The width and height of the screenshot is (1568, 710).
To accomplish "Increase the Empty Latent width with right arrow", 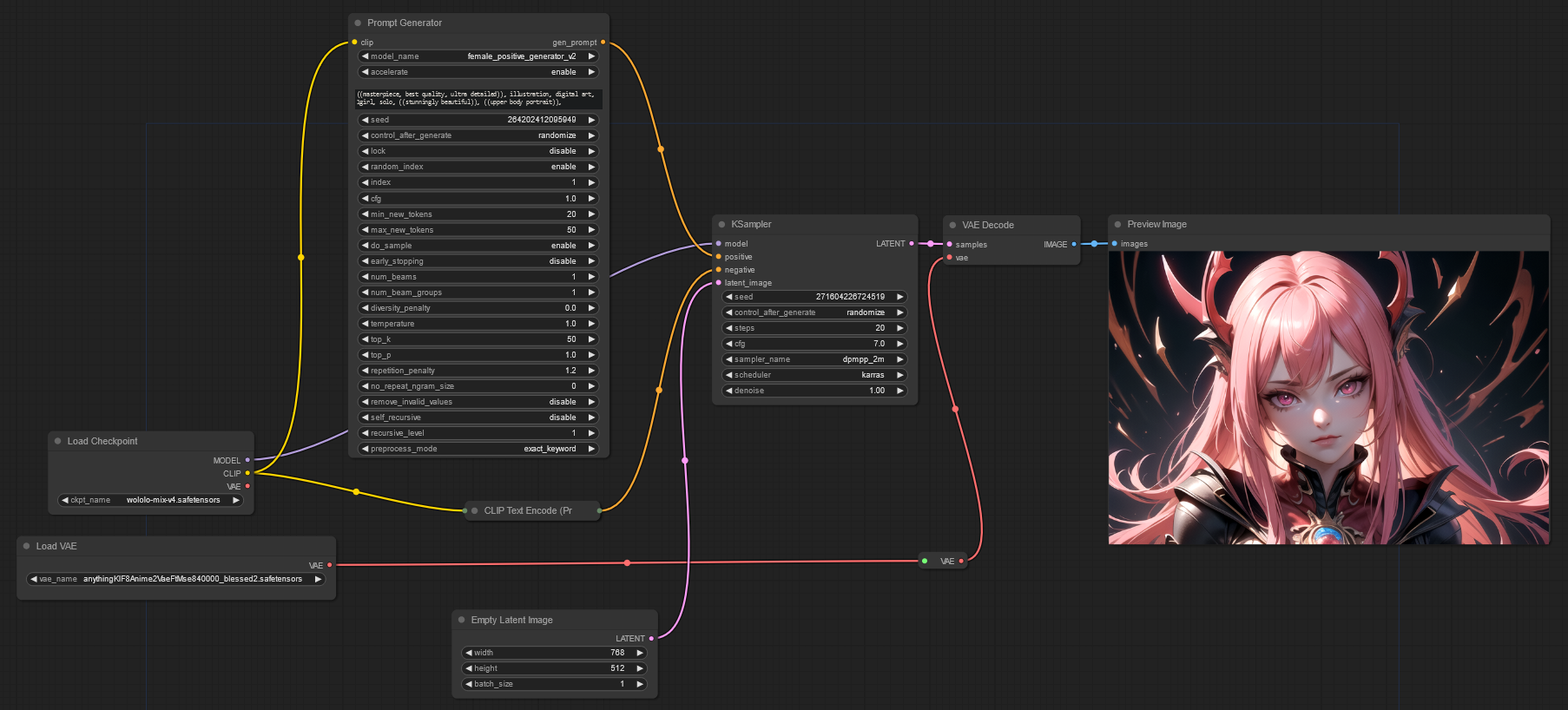I will 640,653.
